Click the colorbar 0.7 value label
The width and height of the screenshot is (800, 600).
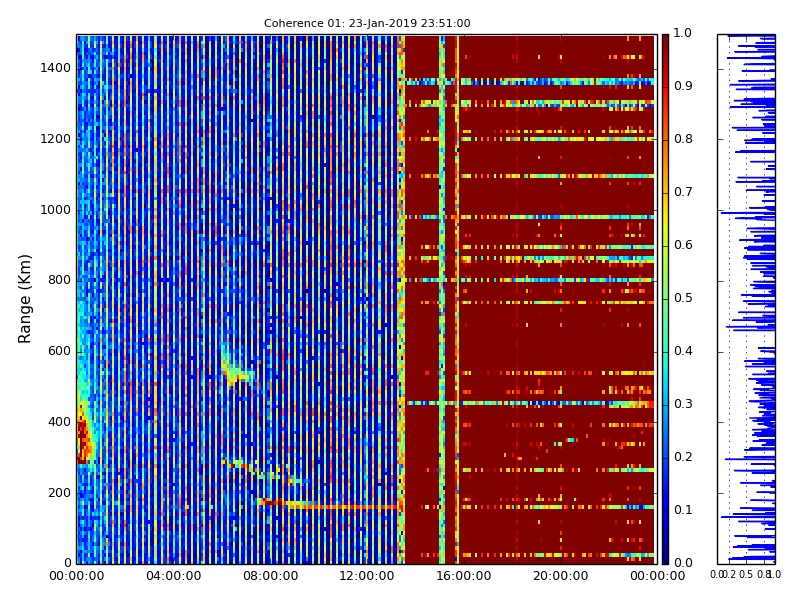tap(683, 192)
